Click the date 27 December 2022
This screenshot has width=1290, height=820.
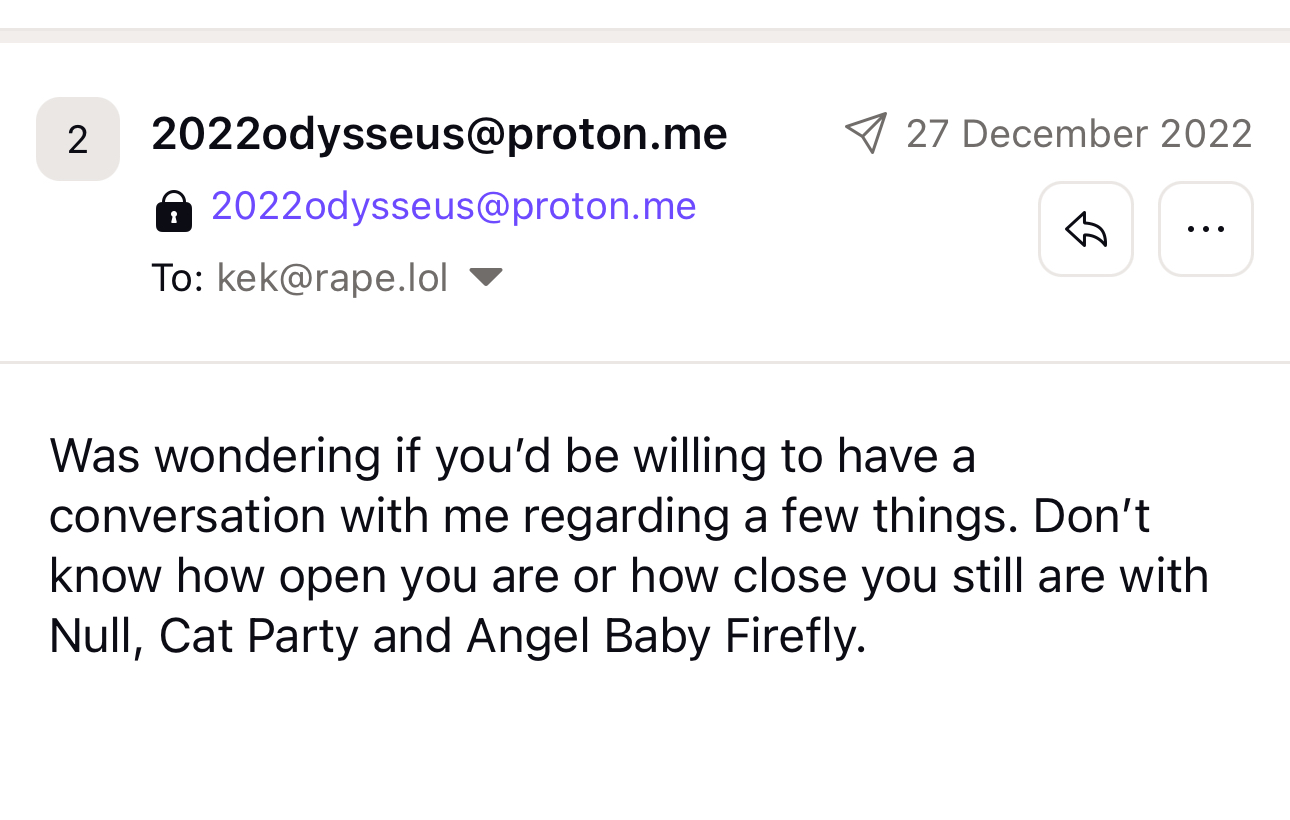1078,134
